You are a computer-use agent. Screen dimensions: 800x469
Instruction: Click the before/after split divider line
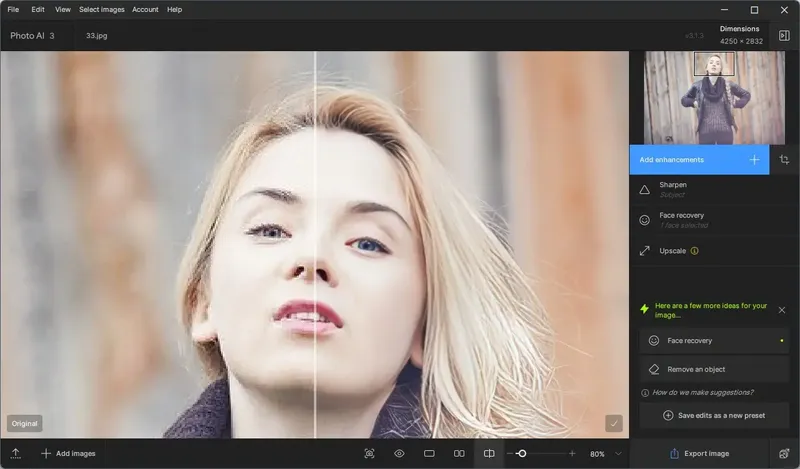(315, 244)
